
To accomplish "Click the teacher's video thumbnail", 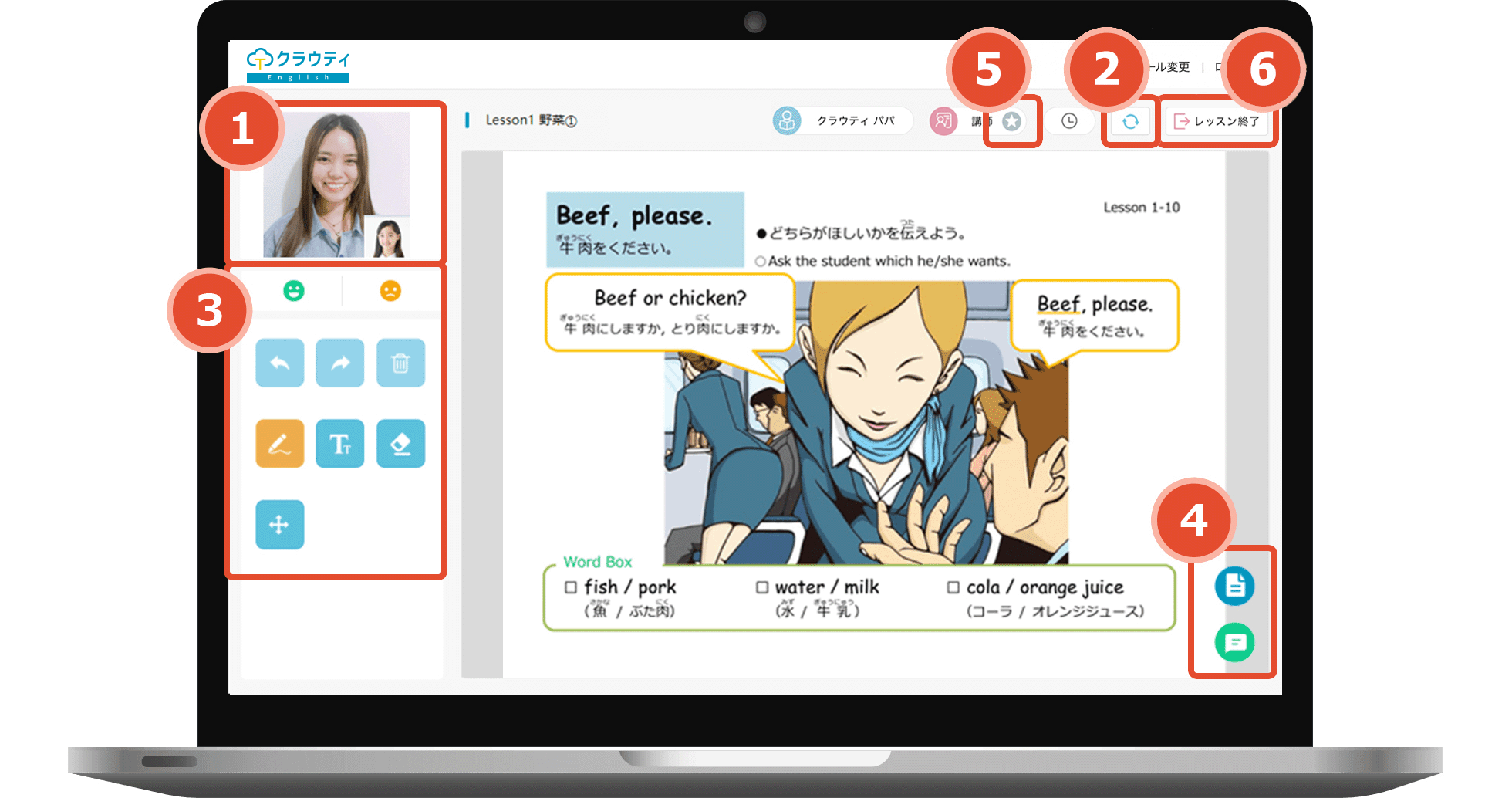I will point(336,184).
